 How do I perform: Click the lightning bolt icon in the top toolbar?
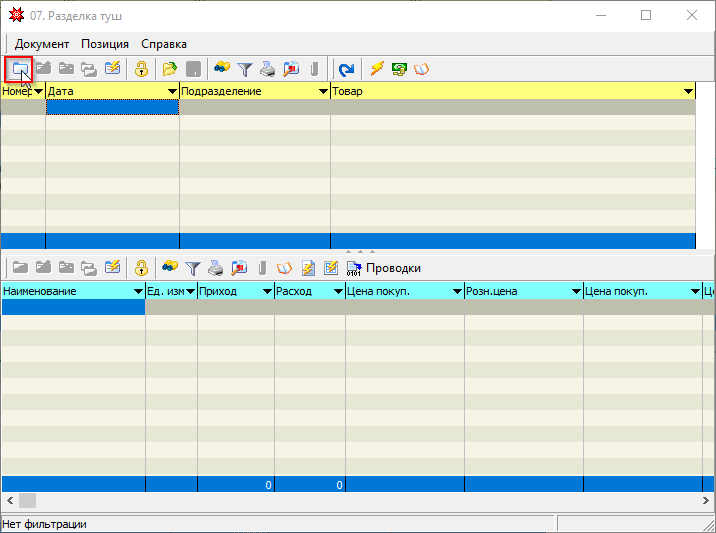tap(377, 69)
